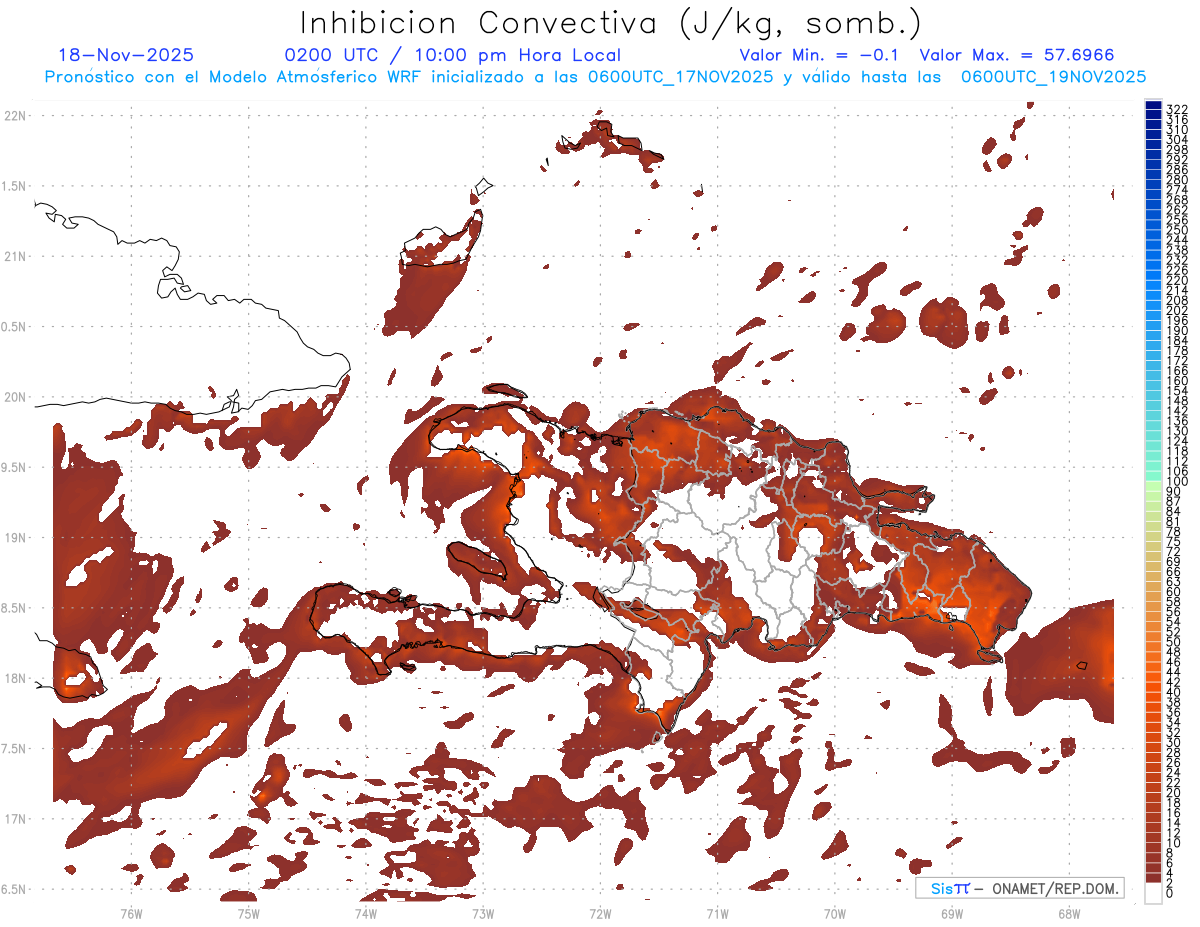
Task: Click the '74W' longitude label
Action: [365, 913]
